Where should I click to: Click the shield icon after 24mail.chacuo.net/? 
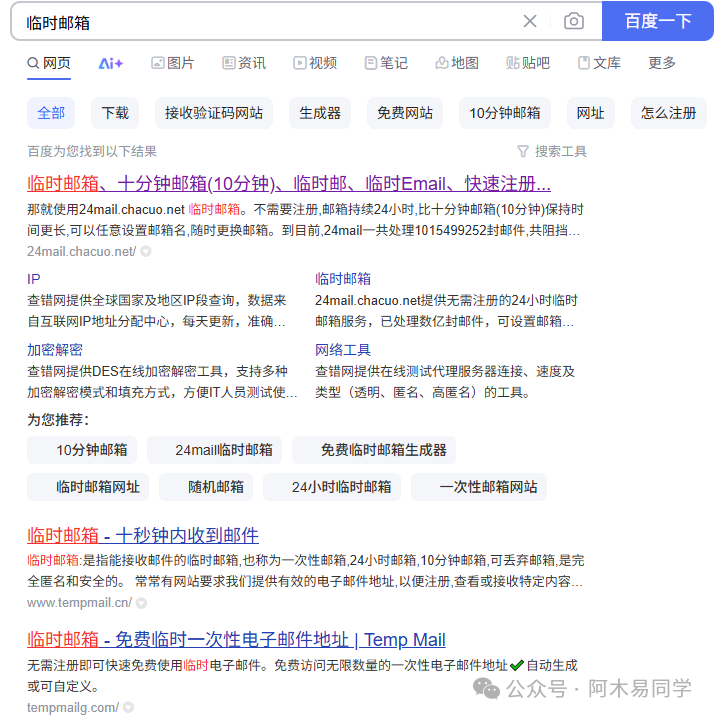(146, 251)
